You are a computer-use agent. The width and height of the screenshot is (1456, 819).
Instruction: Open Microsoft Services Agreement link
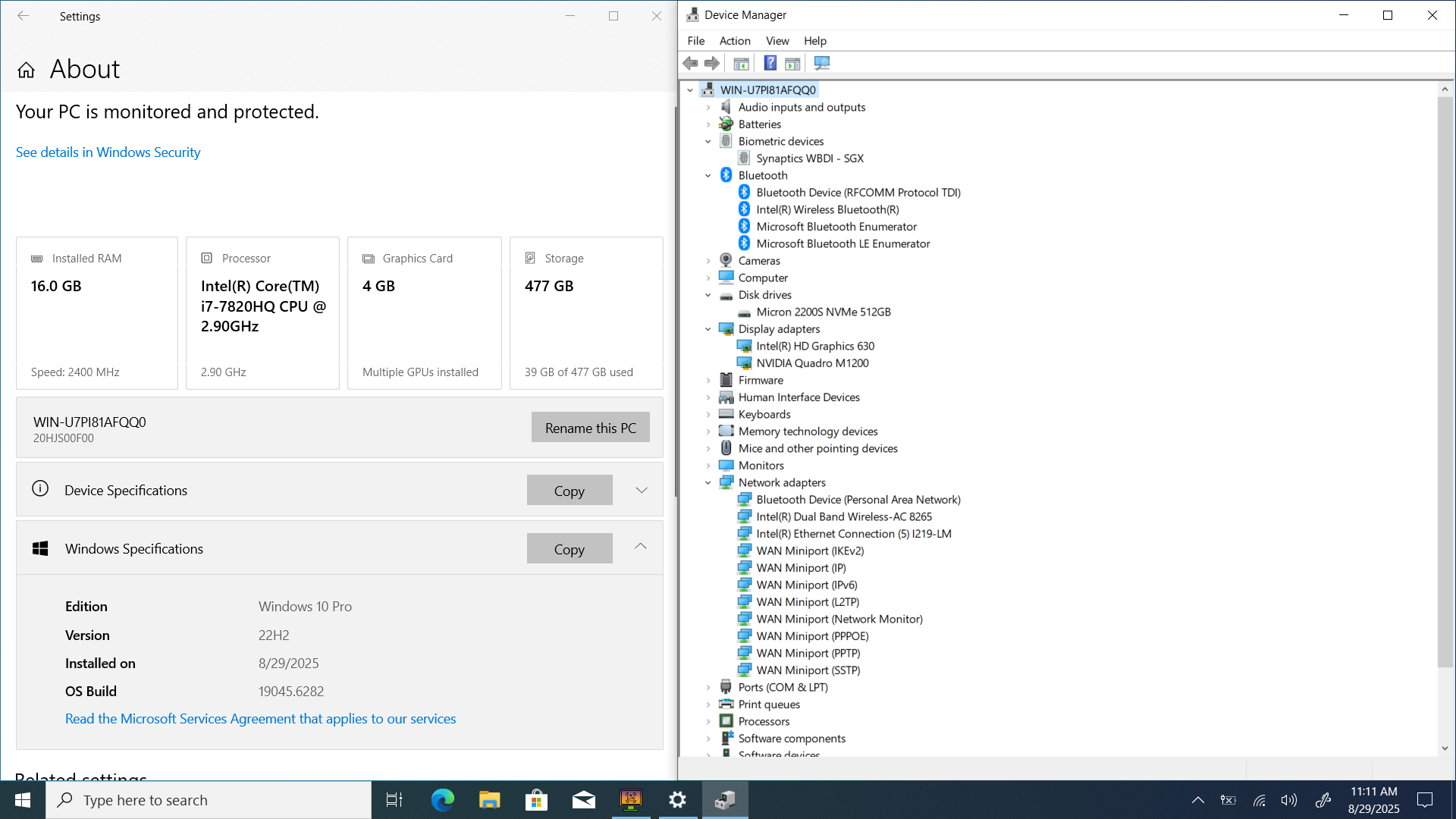[x=260, y=719]
